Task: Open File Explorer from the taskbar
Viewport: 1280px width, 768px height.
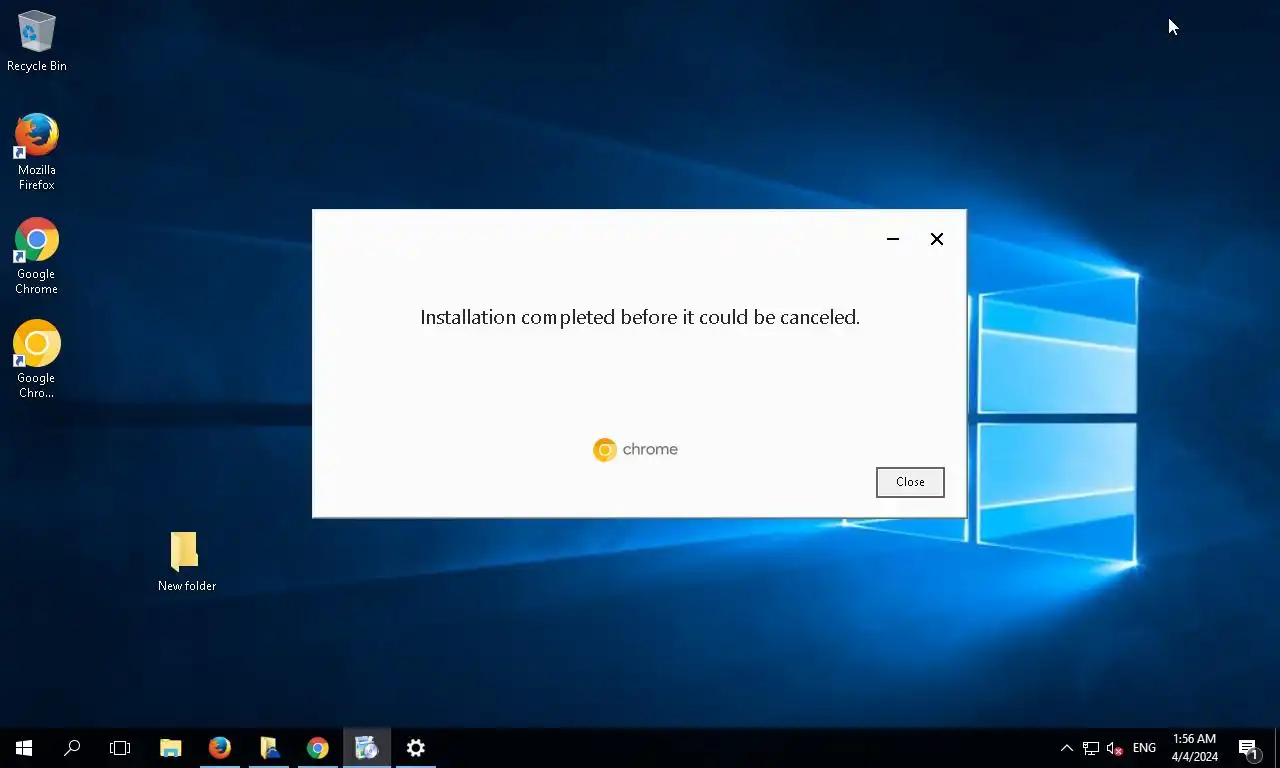Action: (171, 748)
